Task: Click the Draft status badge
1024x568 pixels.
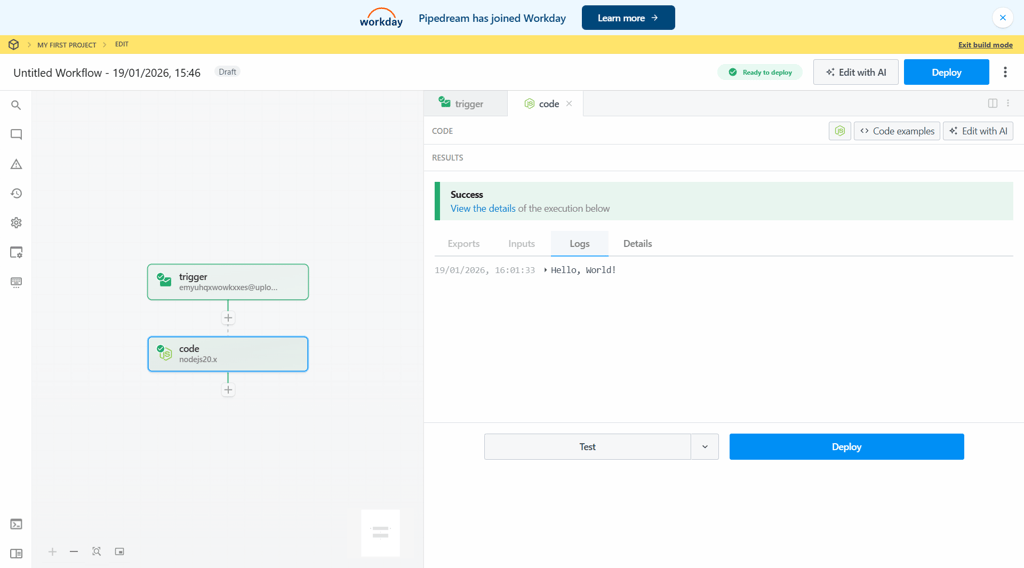Action: pyautogui.click(x=227, y=72)
